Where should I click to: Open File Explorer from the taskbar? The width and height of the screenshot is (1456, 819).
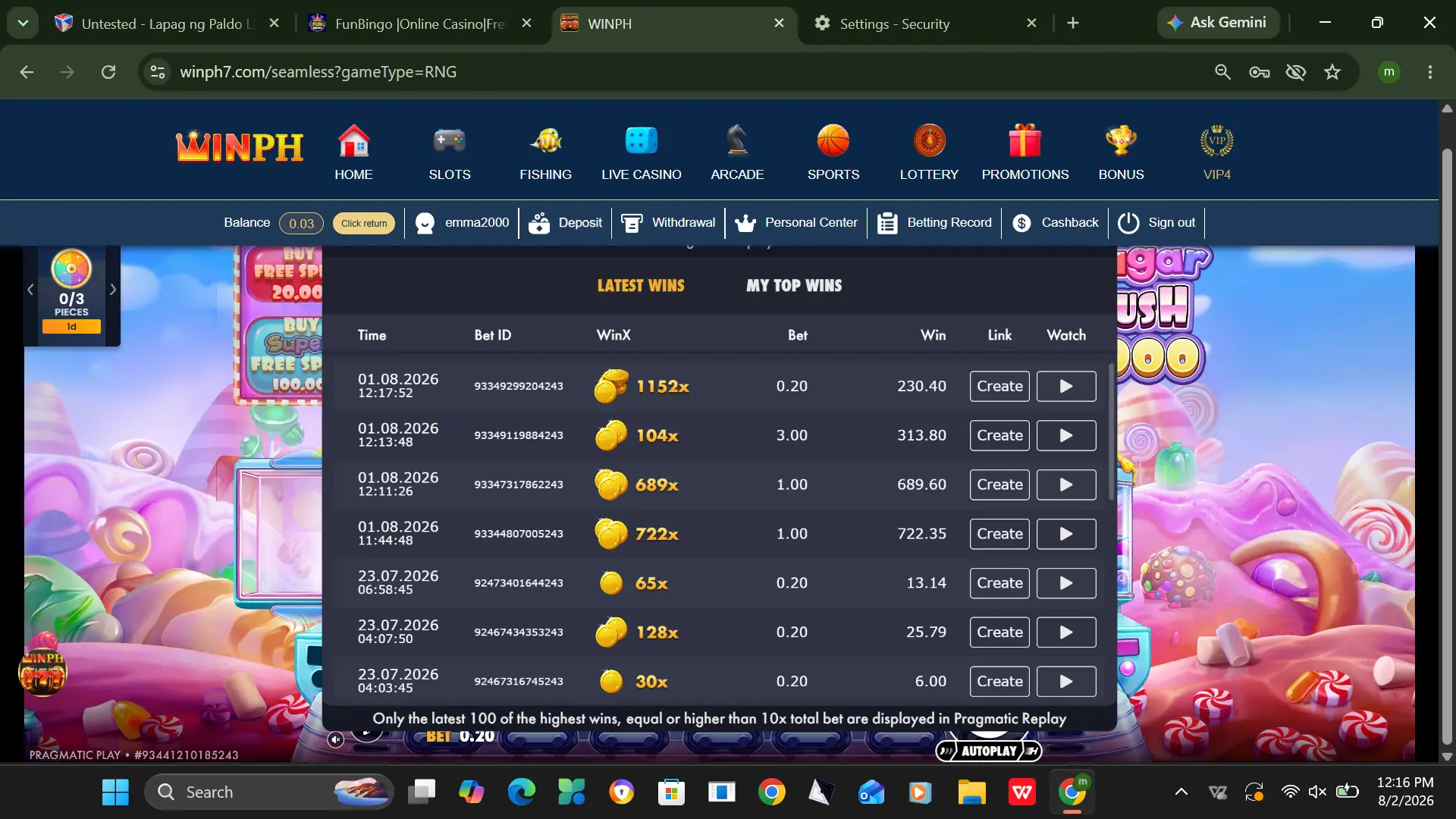(x=971, y=792)
